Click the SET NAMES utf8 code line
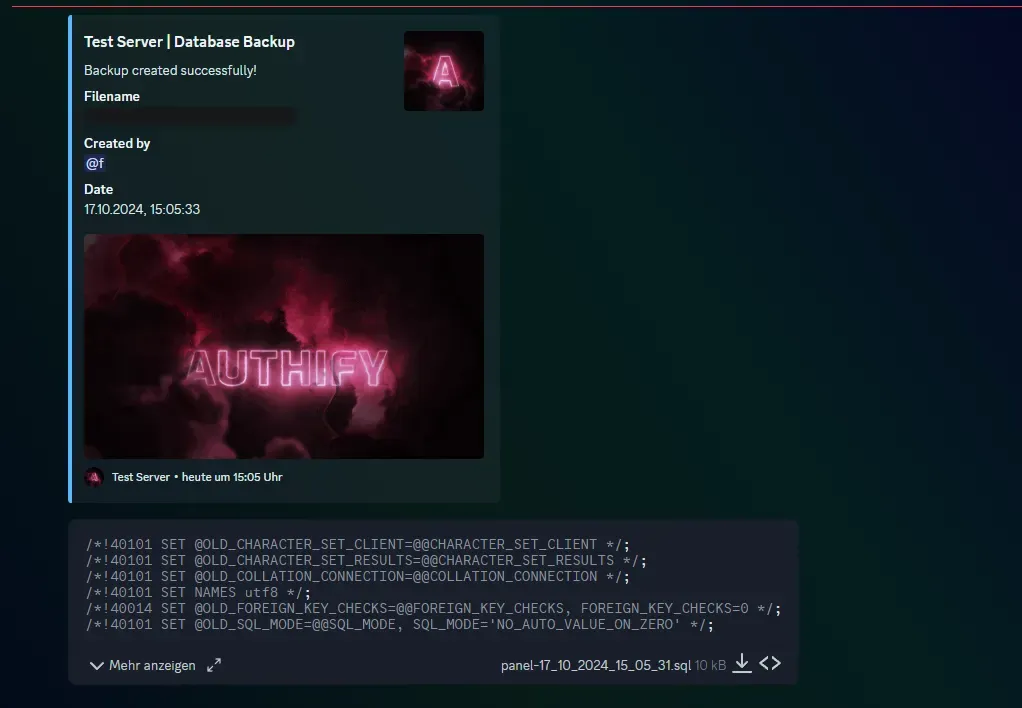This screenshot has width=1022, height=708. point(198,592)
